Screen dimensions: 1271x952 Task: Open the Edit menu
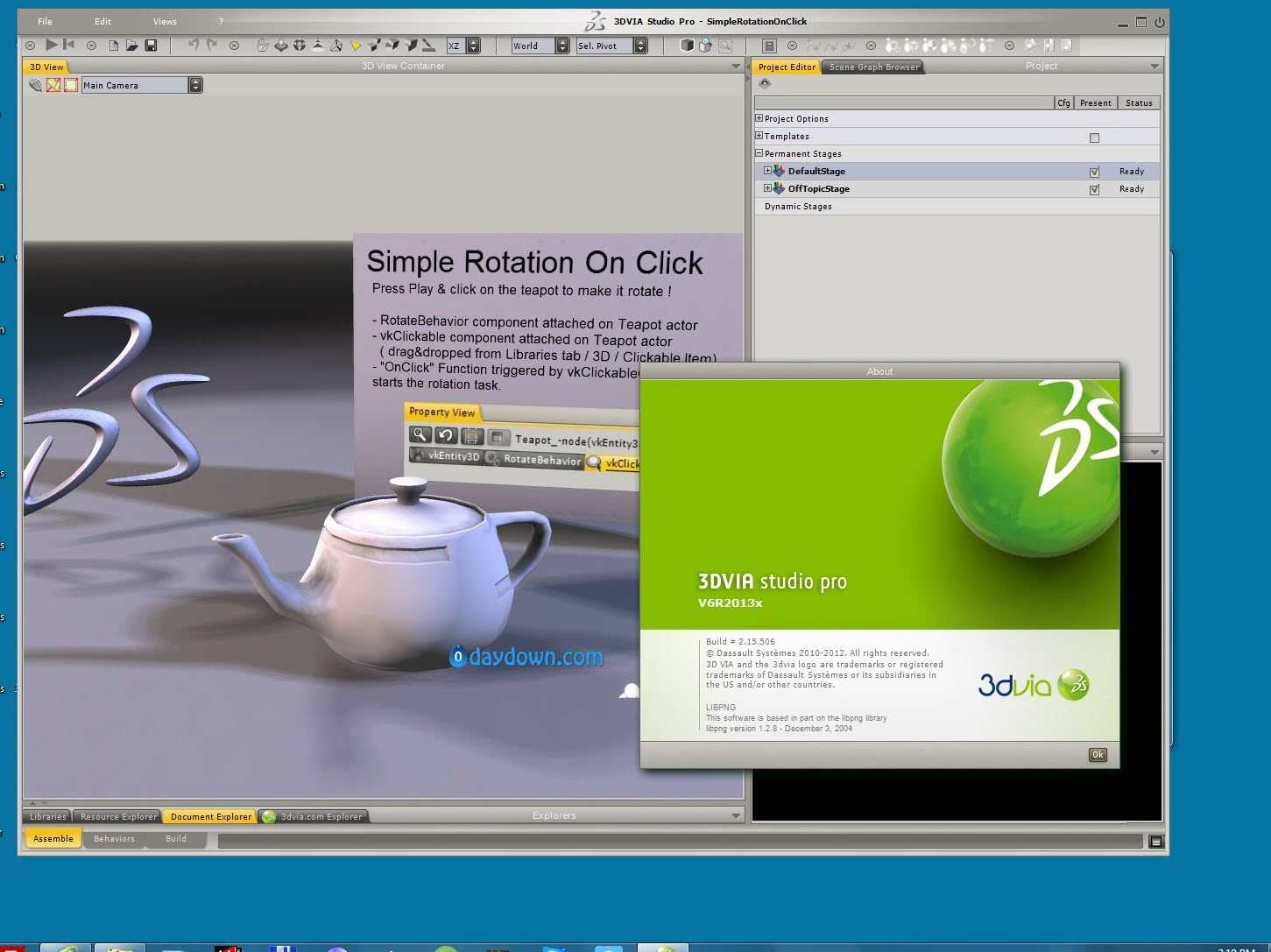click(102, 21)
